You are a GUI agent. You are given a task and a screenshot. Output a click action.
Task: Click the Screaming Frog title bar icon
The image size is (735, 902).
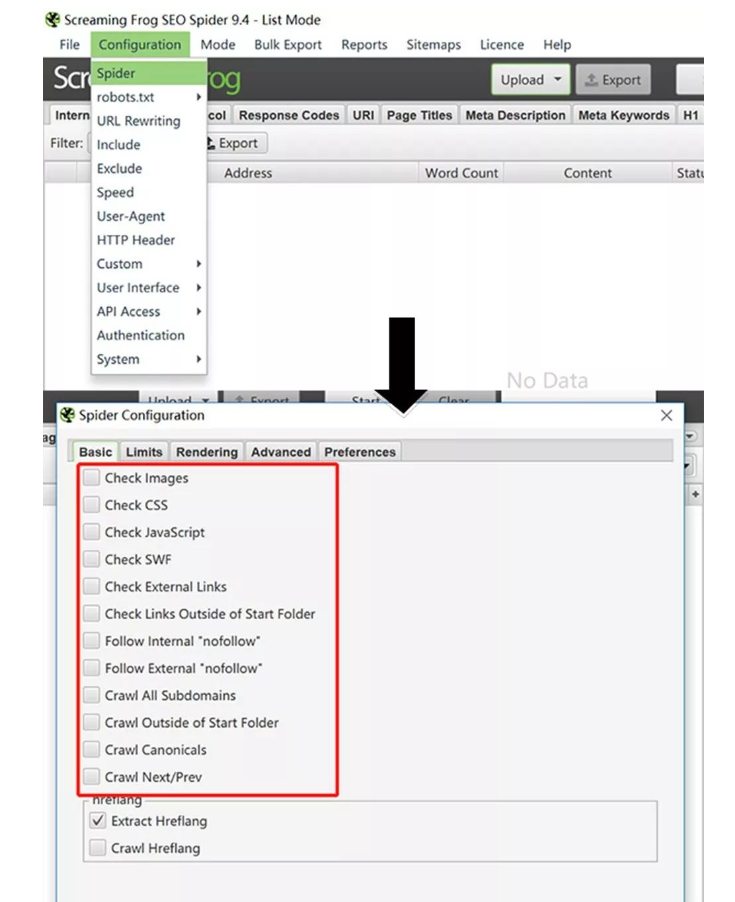click(x=53, y=20)
